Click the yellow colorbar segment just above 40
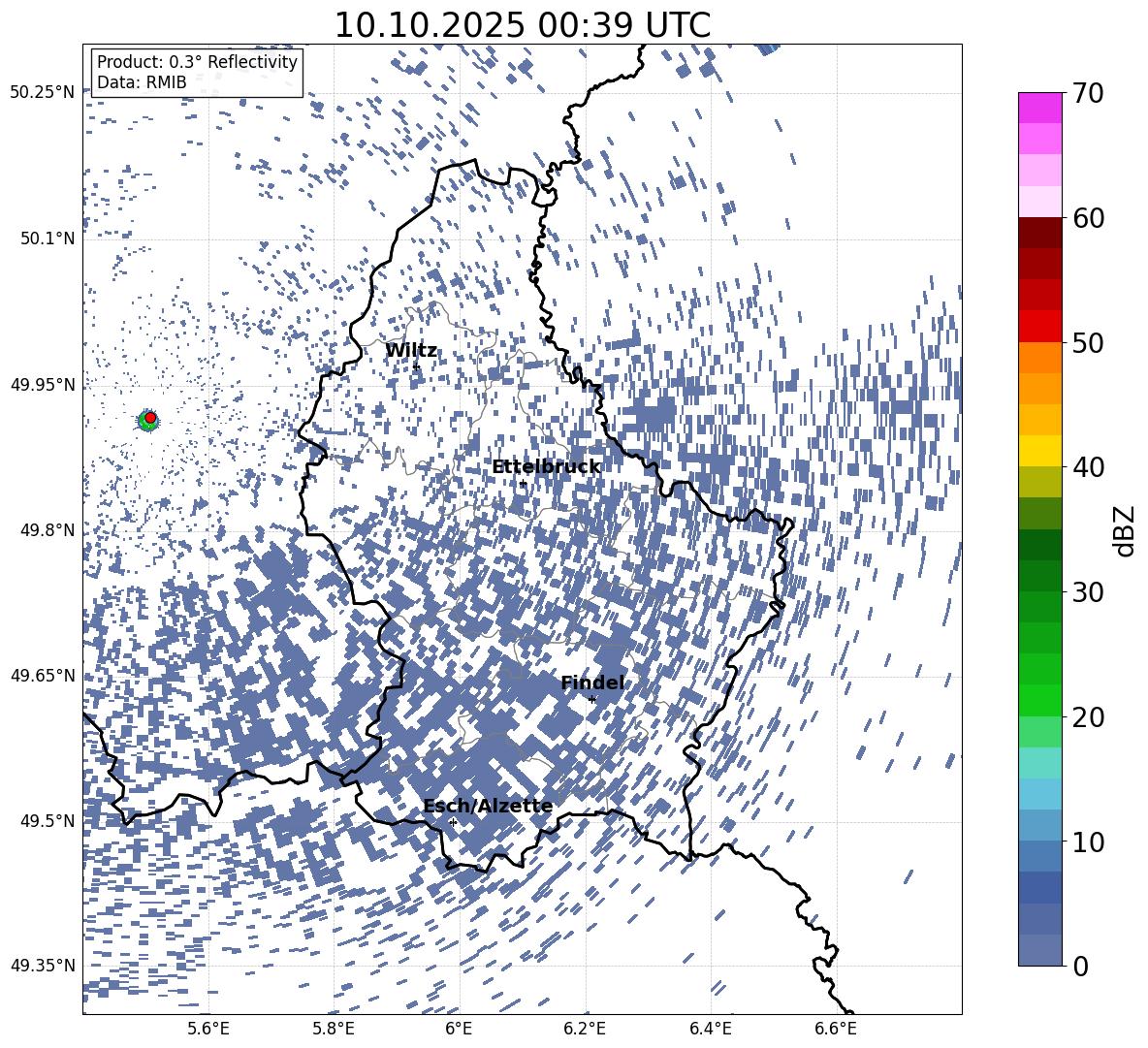This screenshot has width=1148, height=1048. click(1039, 451)
